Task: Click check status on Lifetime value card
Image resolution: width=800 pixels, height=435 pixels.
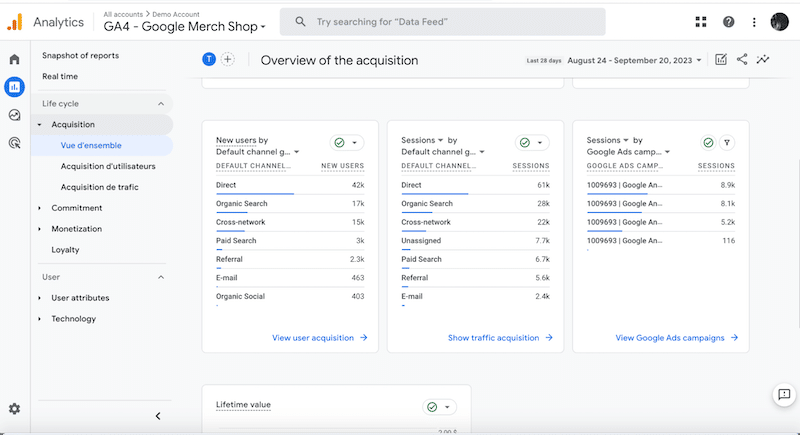Action: (432, 407)
